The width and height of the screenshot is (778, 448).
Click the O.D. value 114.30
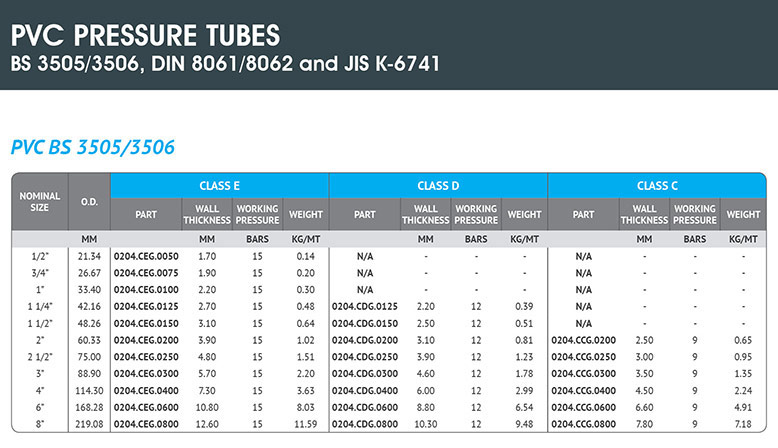point(89,391)
